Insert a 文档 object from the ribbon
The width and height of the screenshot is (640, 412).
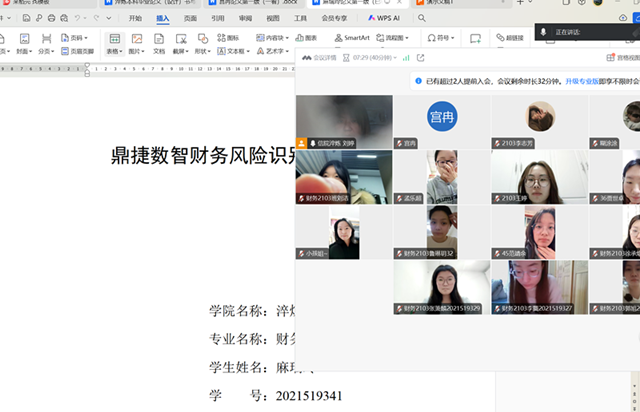pos(159,44)
